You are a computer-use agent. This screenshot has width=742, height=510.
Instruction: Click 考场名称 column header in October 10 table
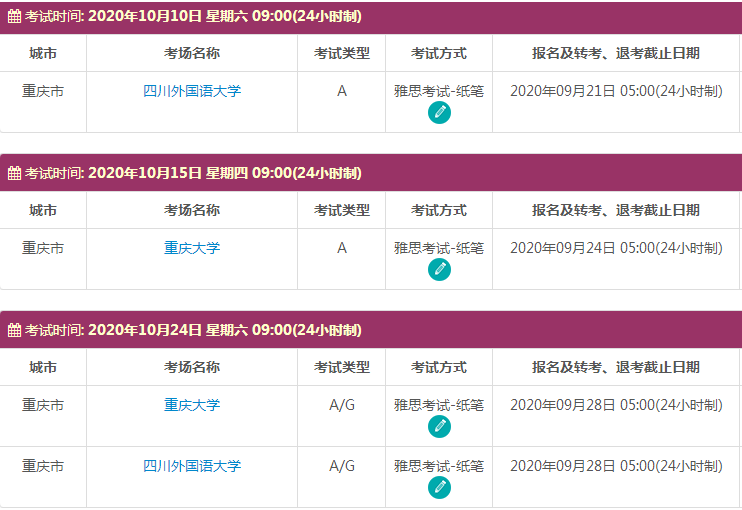click(192, 53)
